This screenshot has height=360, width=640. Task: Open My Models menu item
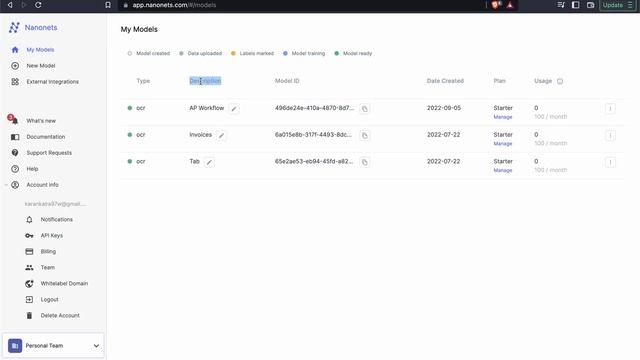pyautogui.click(x=40, y=50)
